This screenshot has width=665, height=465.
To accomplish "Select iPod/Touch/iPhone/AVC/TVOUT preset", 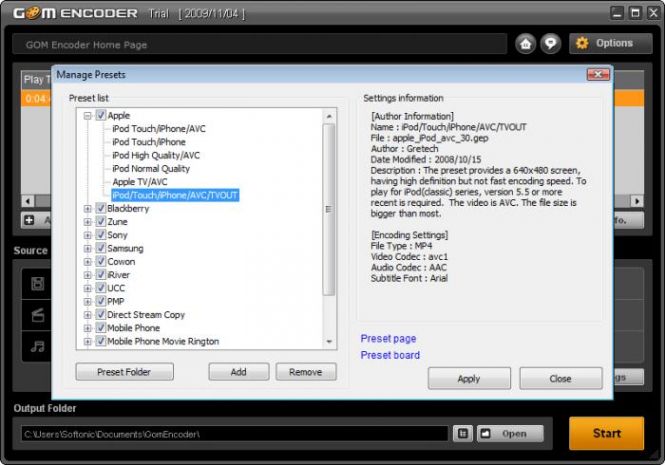I will (175, 195).
